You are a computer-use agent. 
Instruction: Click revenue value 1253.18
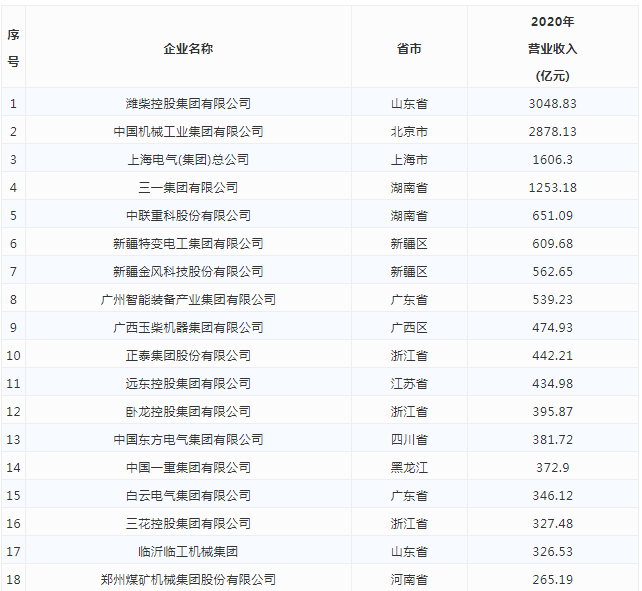click(552, 188)
